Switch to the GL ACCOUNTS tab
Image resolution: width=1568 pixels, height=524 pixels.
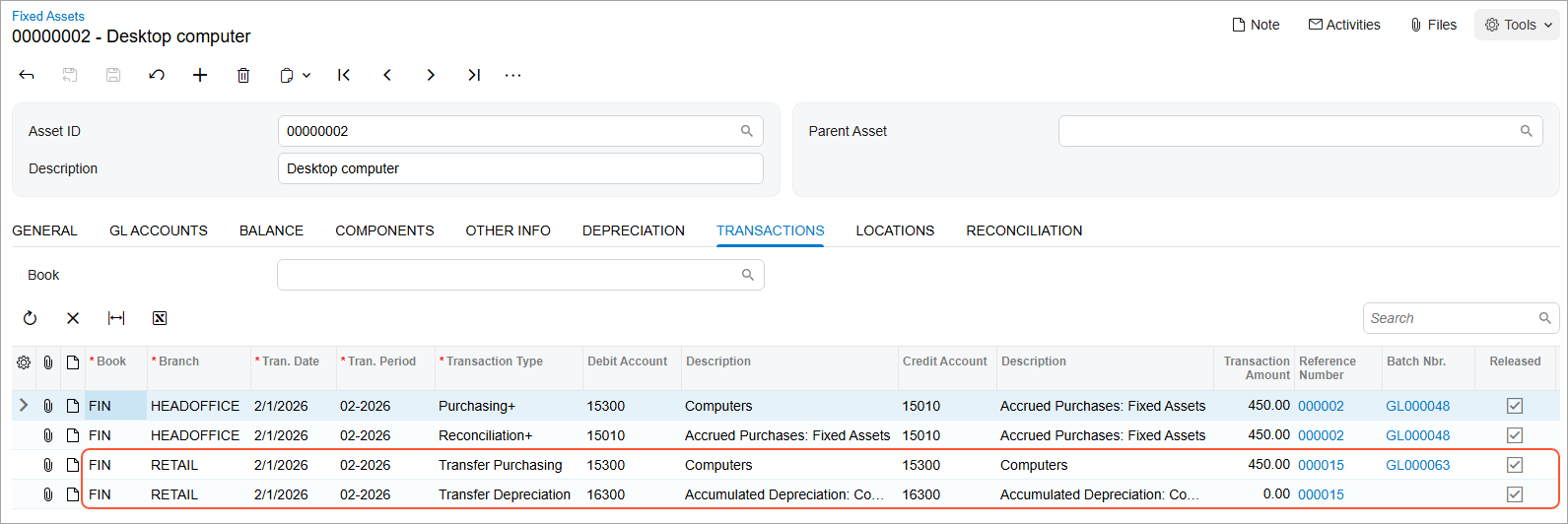(x=158, y=230)
